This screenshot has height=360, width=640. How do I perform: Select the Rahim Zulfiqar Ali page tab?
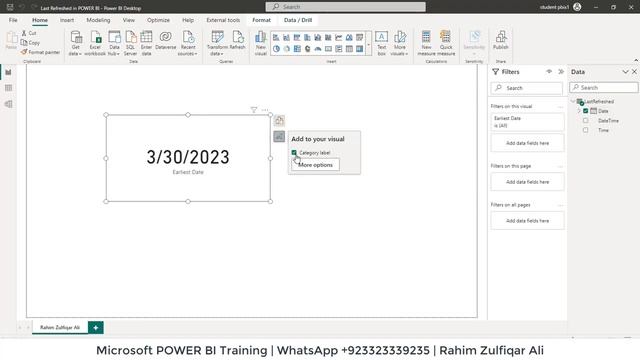pos(60,327)
